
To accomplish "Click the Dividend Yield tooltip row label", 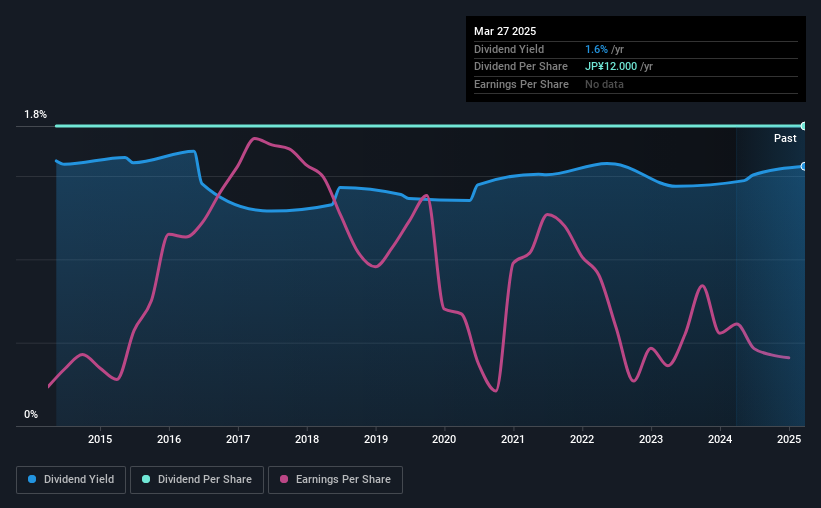I will coord(509,49).
